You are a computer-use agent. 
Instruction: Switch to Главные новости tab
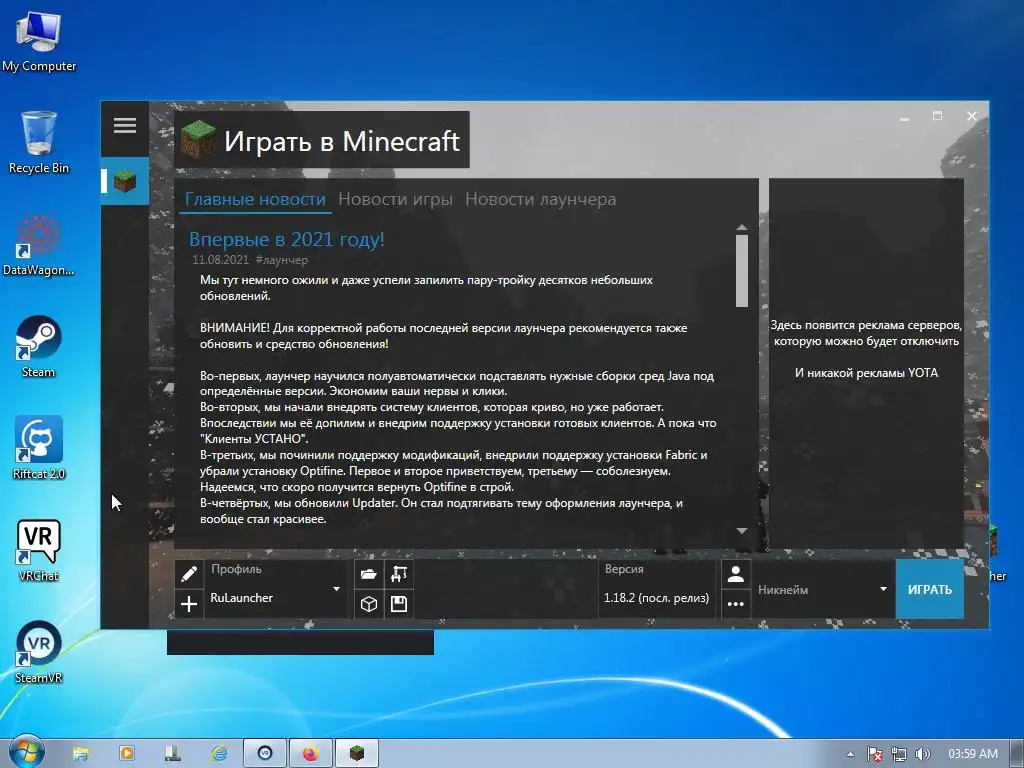coord(255,199)
